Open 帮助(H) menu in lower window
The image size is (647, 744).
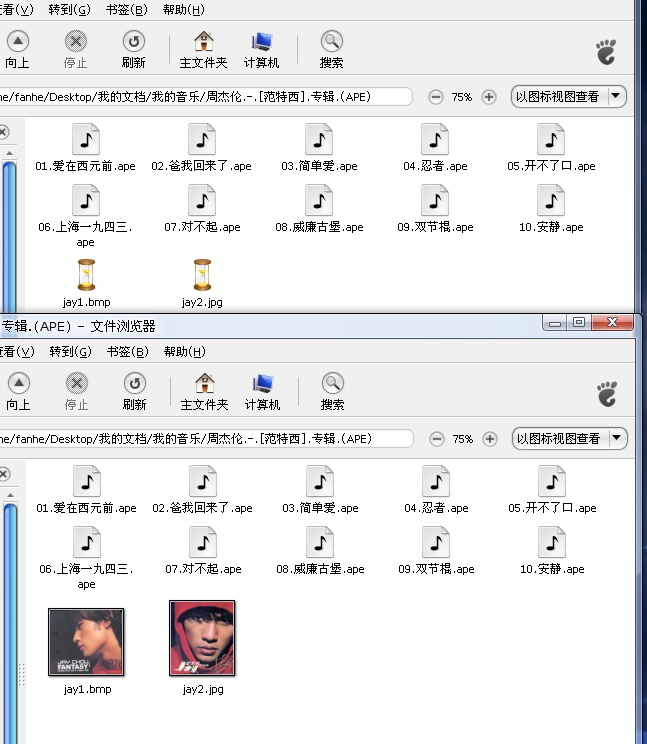[x=185, y=352]
